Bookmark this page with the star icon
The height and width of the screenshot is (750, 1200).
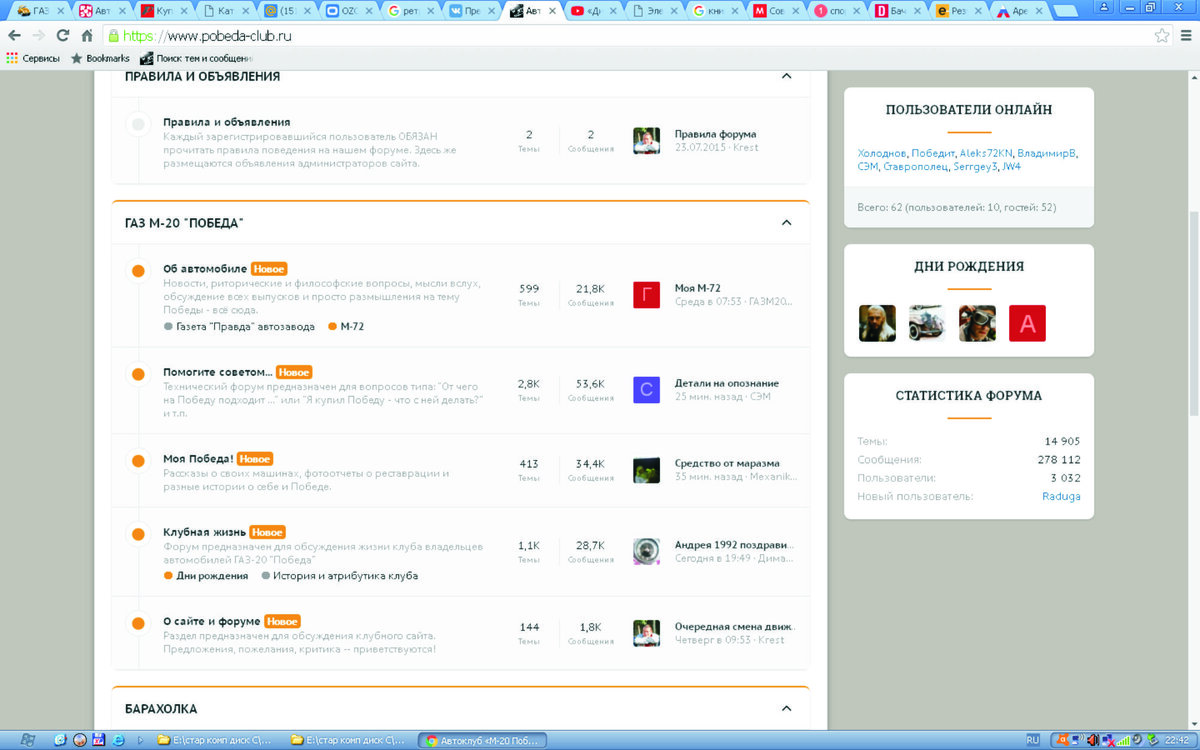pos(1162,35)
